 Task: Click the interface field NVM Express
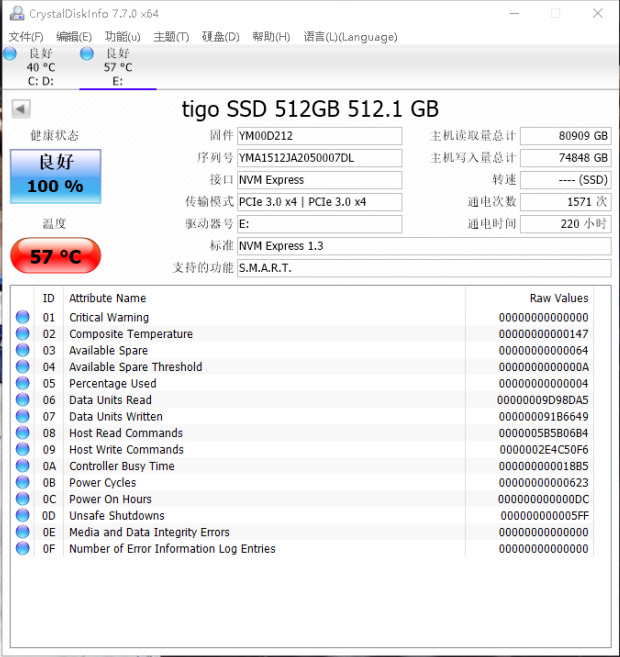(x=320, y=180)
